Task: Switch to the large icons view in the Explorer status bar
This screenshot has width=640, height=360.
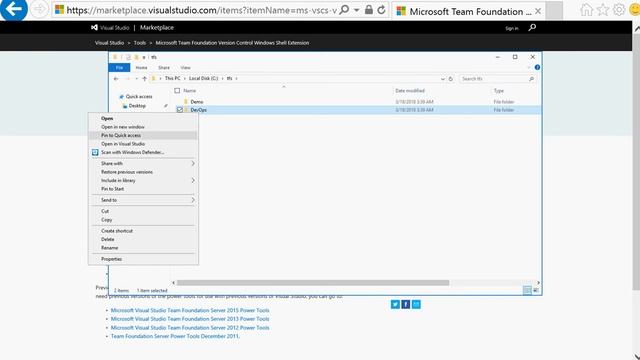Action: (536, 290)
